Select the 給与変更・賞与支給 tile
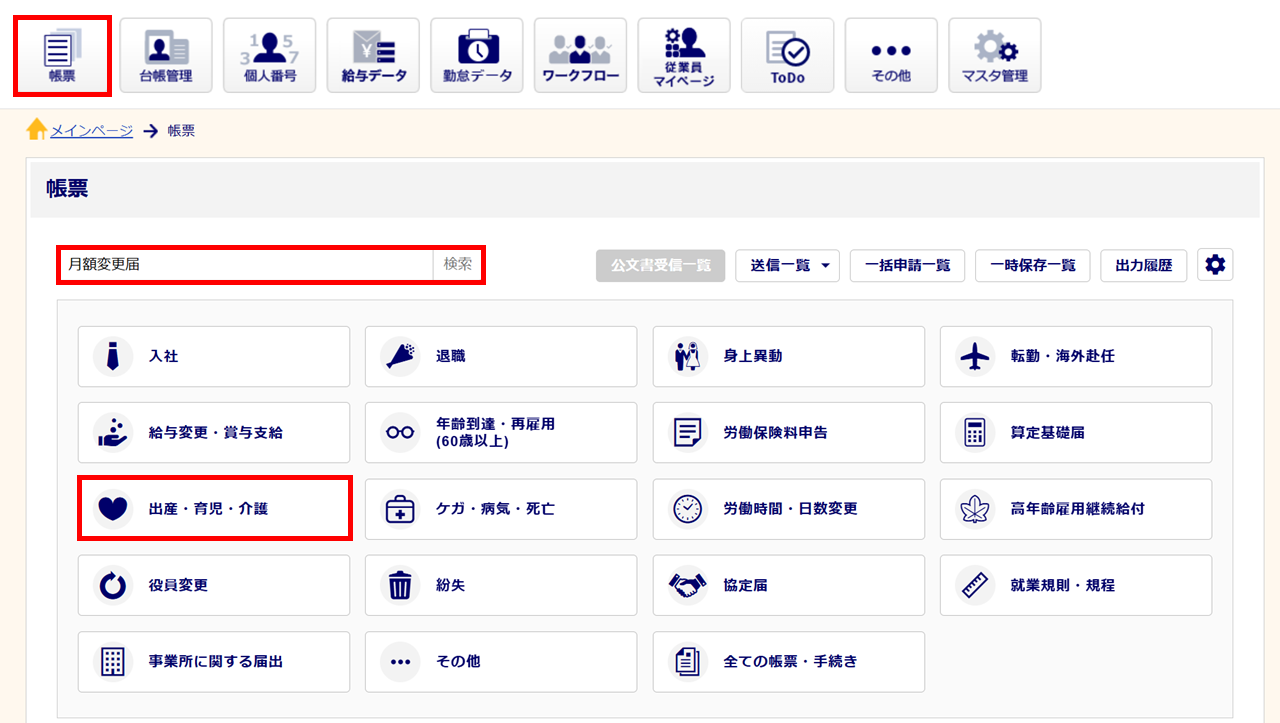This screenshot has height=723, width=1280. coord(214,433)
